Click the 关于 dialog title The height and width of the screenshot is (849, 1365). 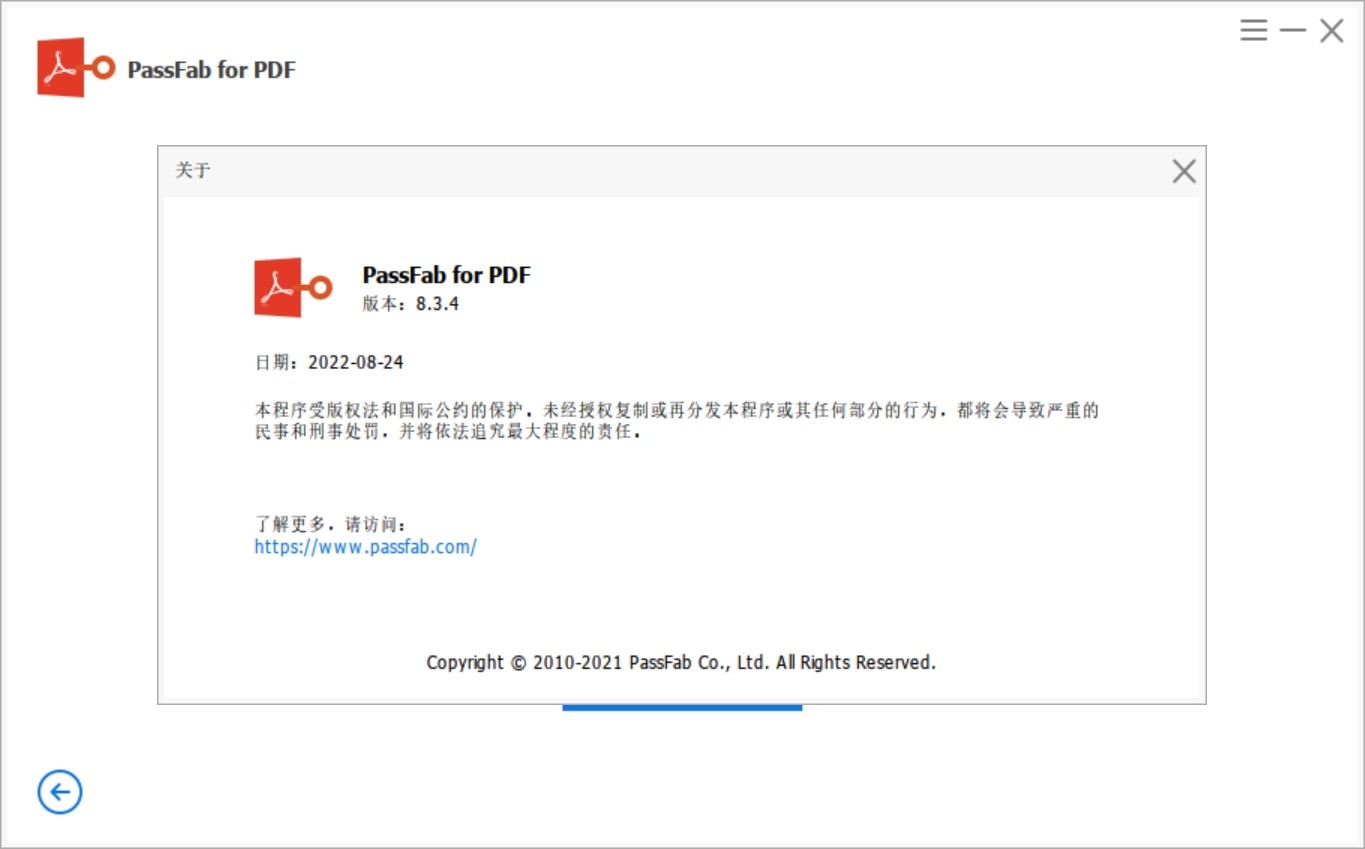pos(193,170)
